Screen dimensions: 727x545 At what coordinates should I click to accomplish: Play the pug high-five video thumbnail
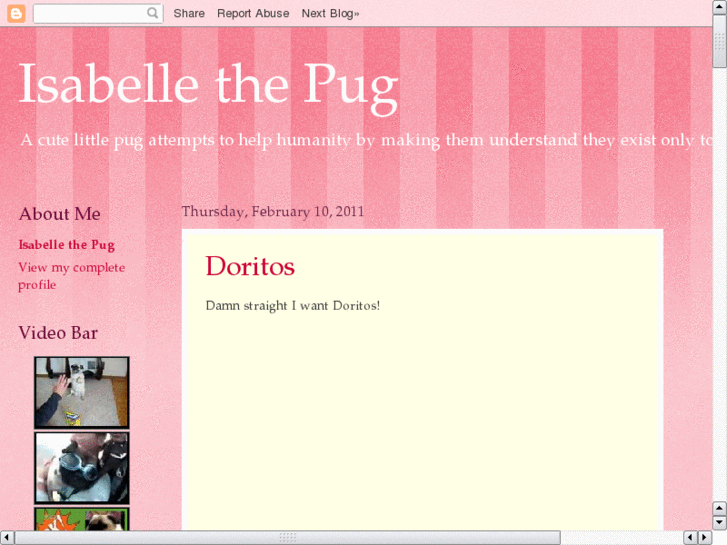point(82,392)
